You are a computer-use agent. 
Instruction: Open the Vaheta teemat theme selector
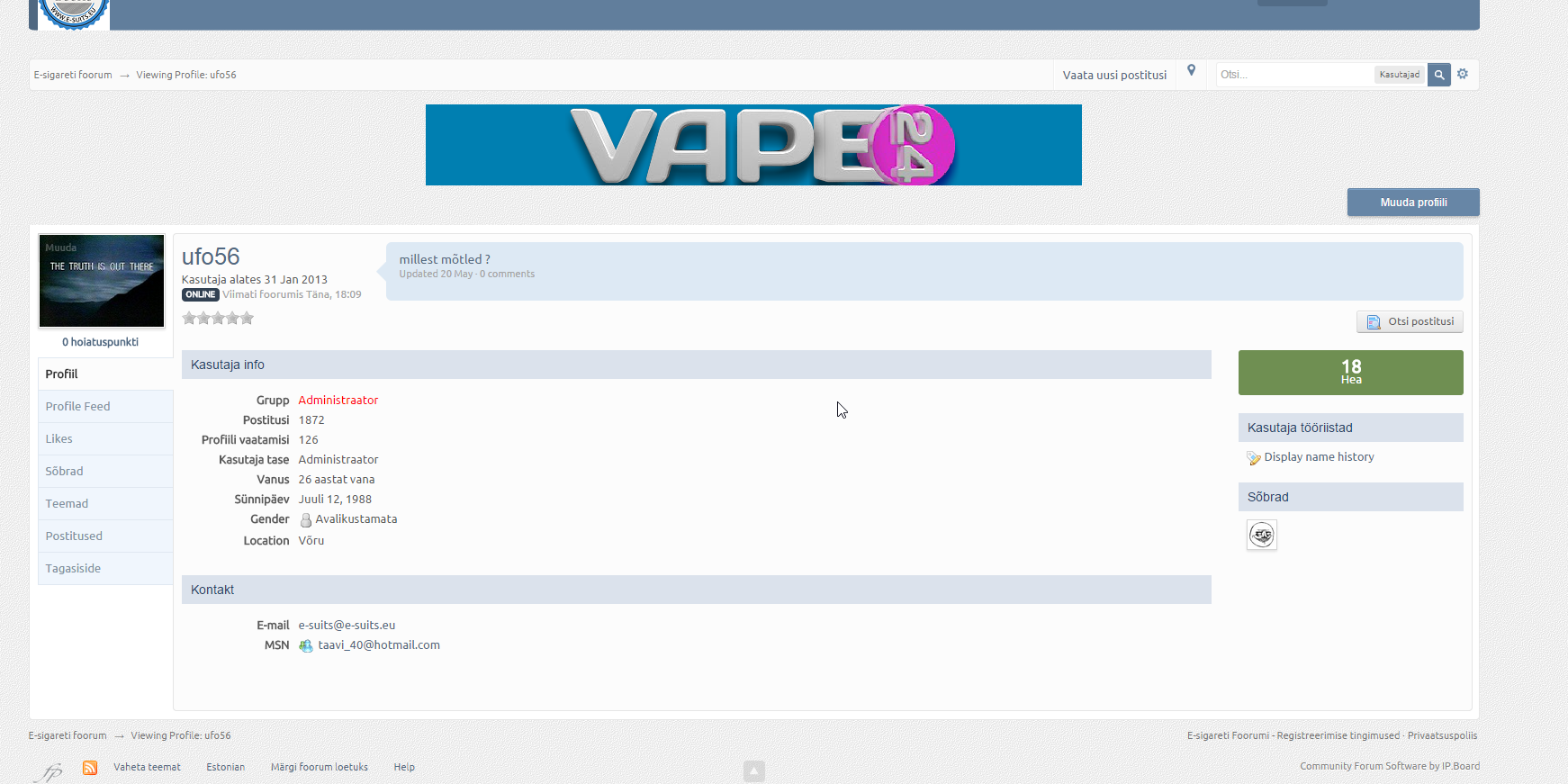tap(147, 768)
